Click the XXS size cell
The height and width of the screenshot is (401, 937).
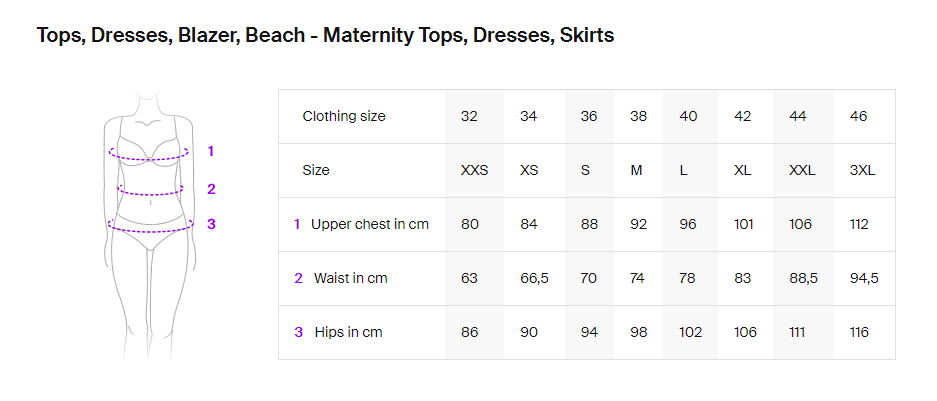[474, 170]
